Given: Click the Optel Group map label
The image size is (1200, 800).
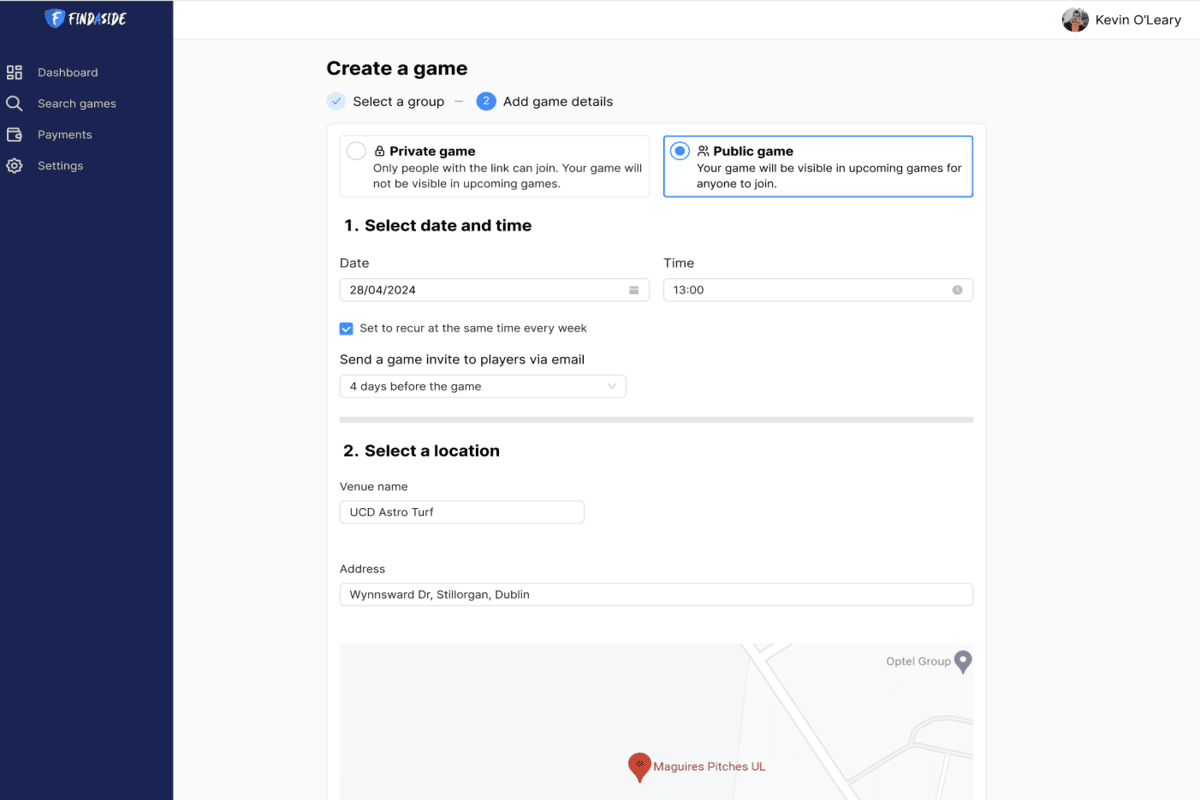Looking at the screenshot, I should pyautogui.click(x=918, y=661).
